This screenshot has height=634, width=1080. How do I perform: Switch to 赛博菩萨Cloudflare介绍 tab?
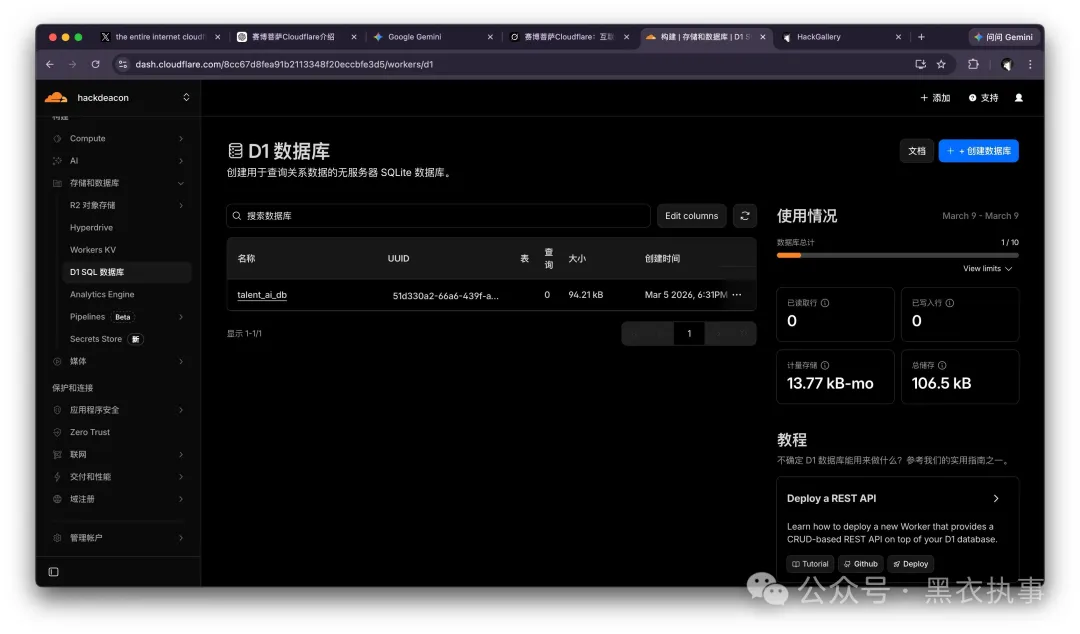click(x=296, y=37)
